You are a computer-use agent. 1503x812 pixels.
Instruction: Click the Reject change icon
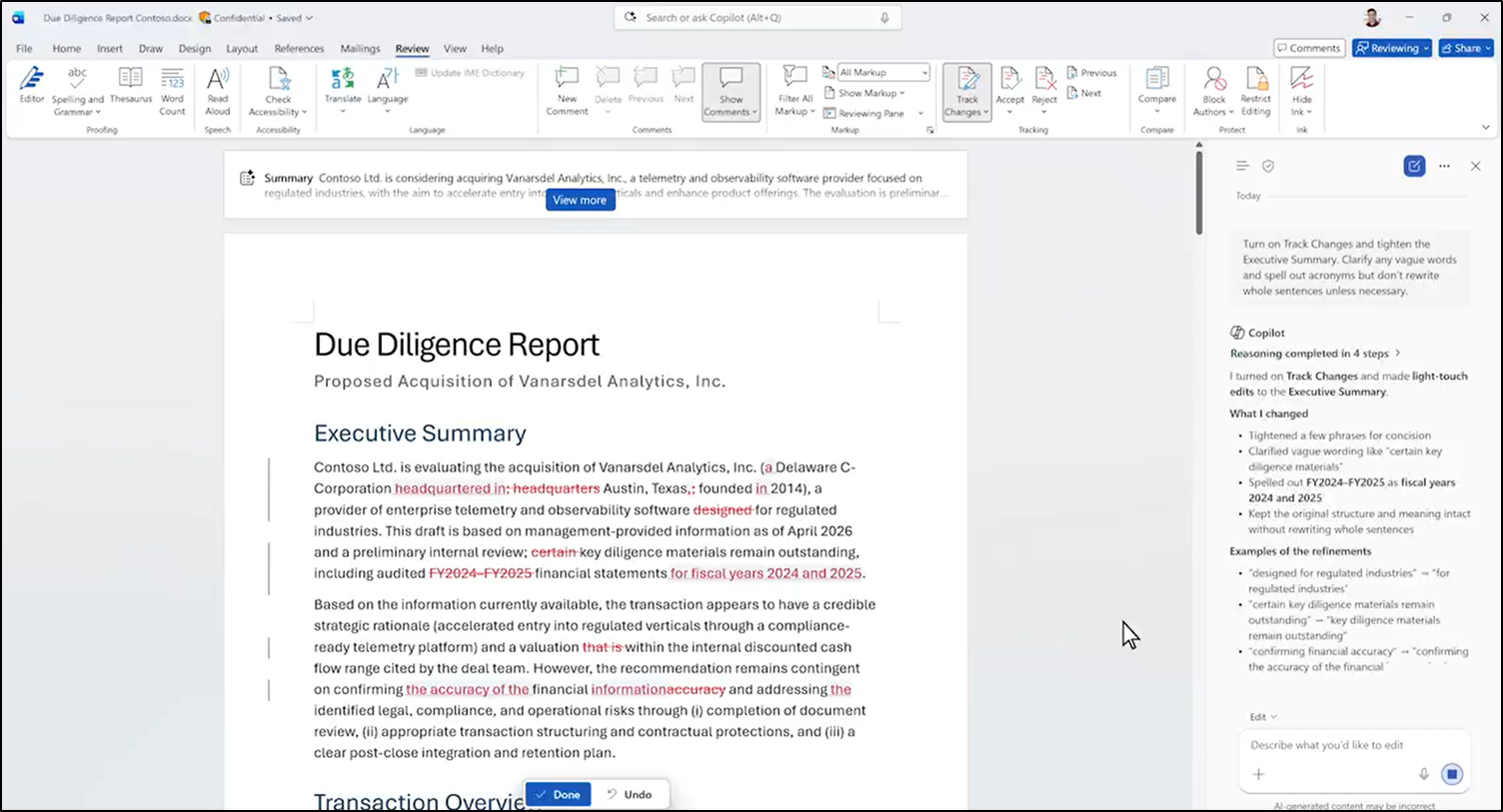tap(1045, 79)
